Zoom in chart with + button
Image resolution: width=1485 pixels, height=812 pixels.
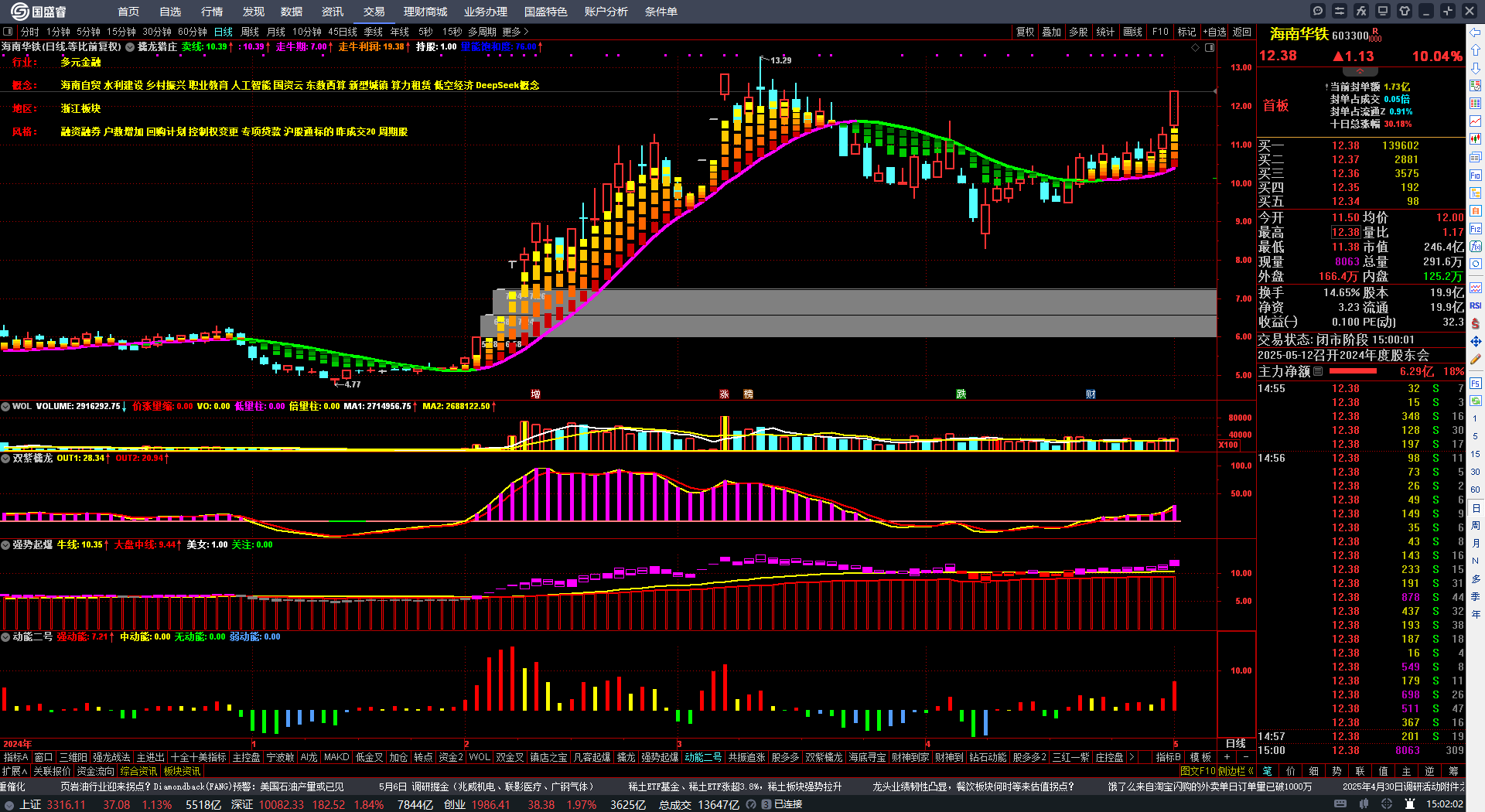click(x=1227, y=757)
